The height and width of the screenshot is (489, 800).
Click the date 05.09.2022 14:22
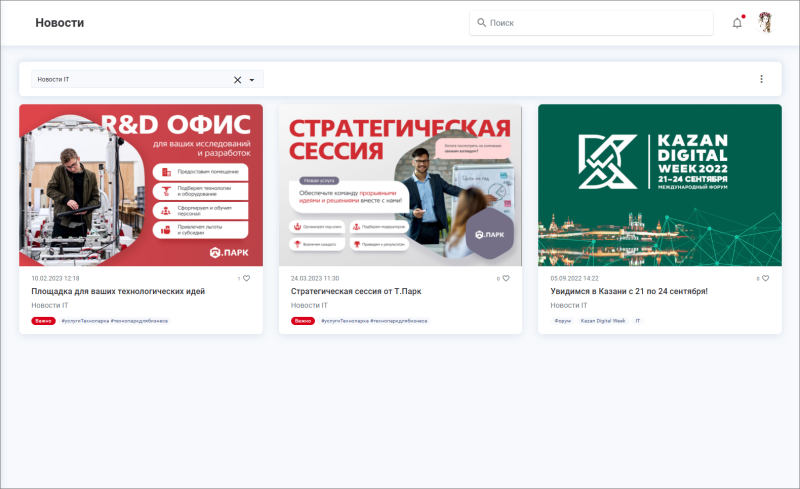click(x=574, y=278)
